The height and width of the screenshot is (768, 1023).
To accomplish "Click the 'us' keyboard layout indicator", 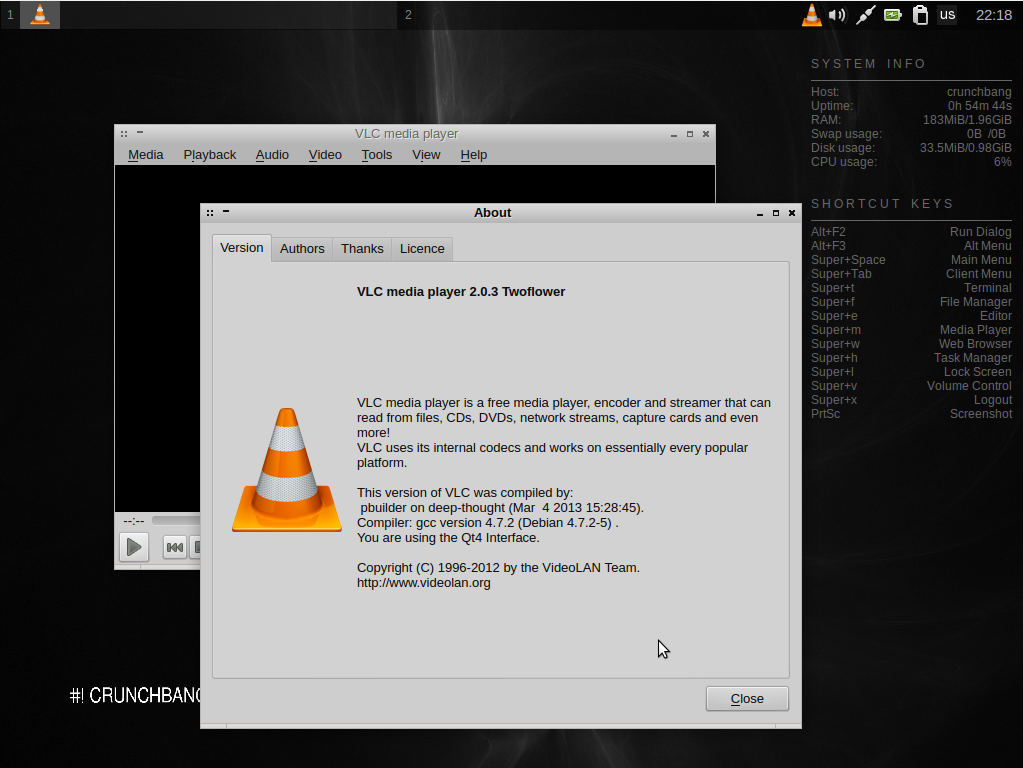I will [x=947, y=14].
